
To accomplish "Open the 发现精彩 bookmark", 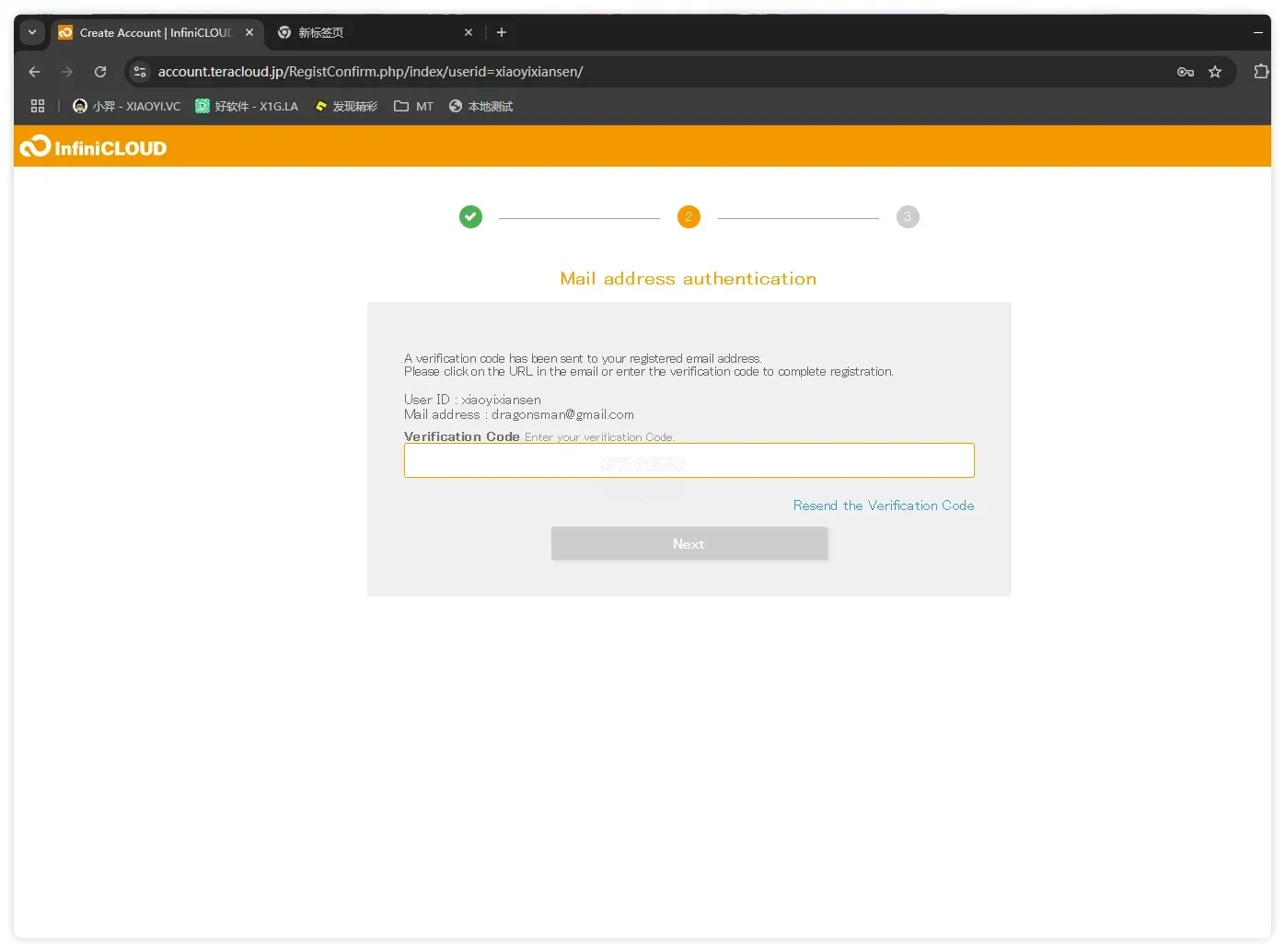I will coord(346,106).
